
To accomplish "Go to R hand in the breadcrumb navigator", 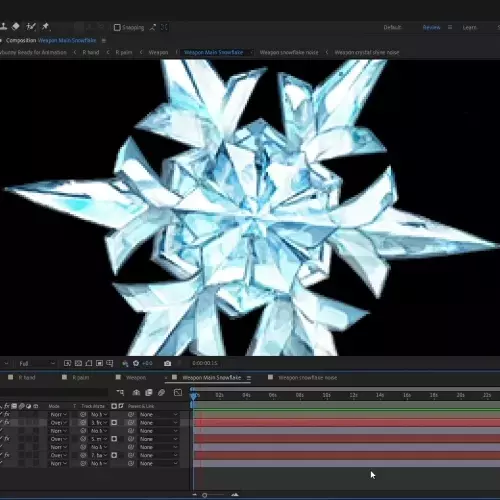I will click(x=91, y=52).
